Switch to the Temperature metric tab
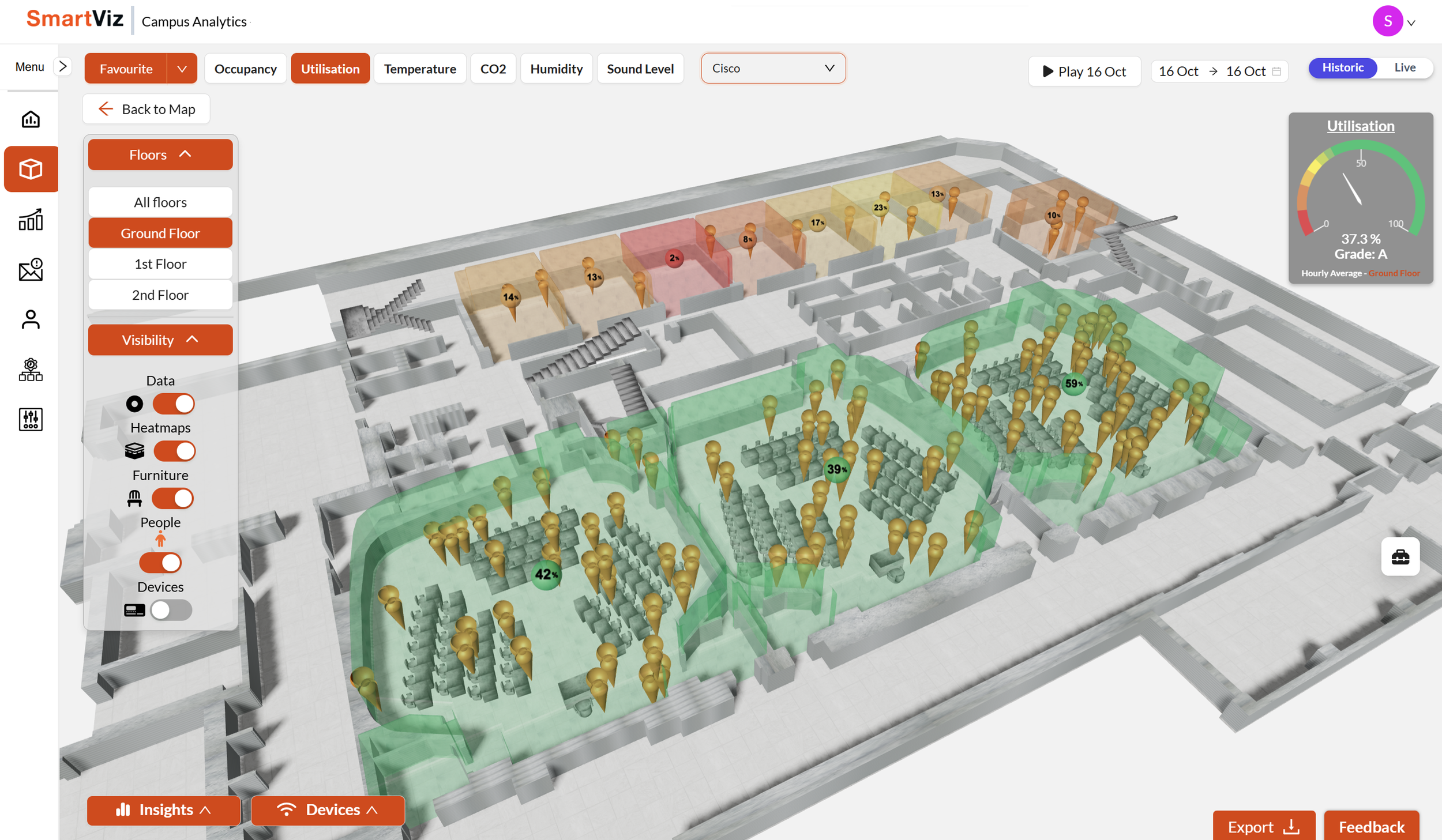1442x840 pixels. (x=420, y=68)
